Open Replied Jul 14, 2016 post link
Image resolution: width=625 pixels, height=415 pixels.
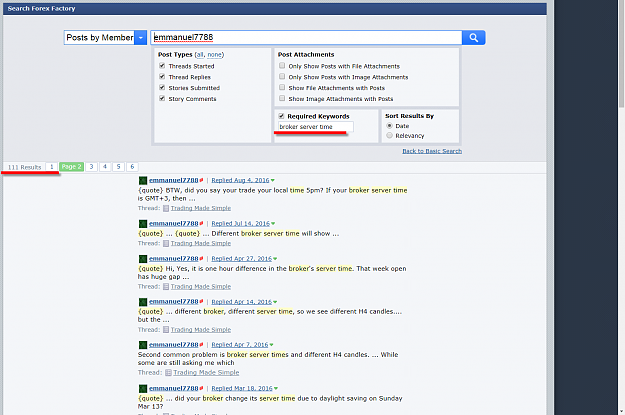240,224
